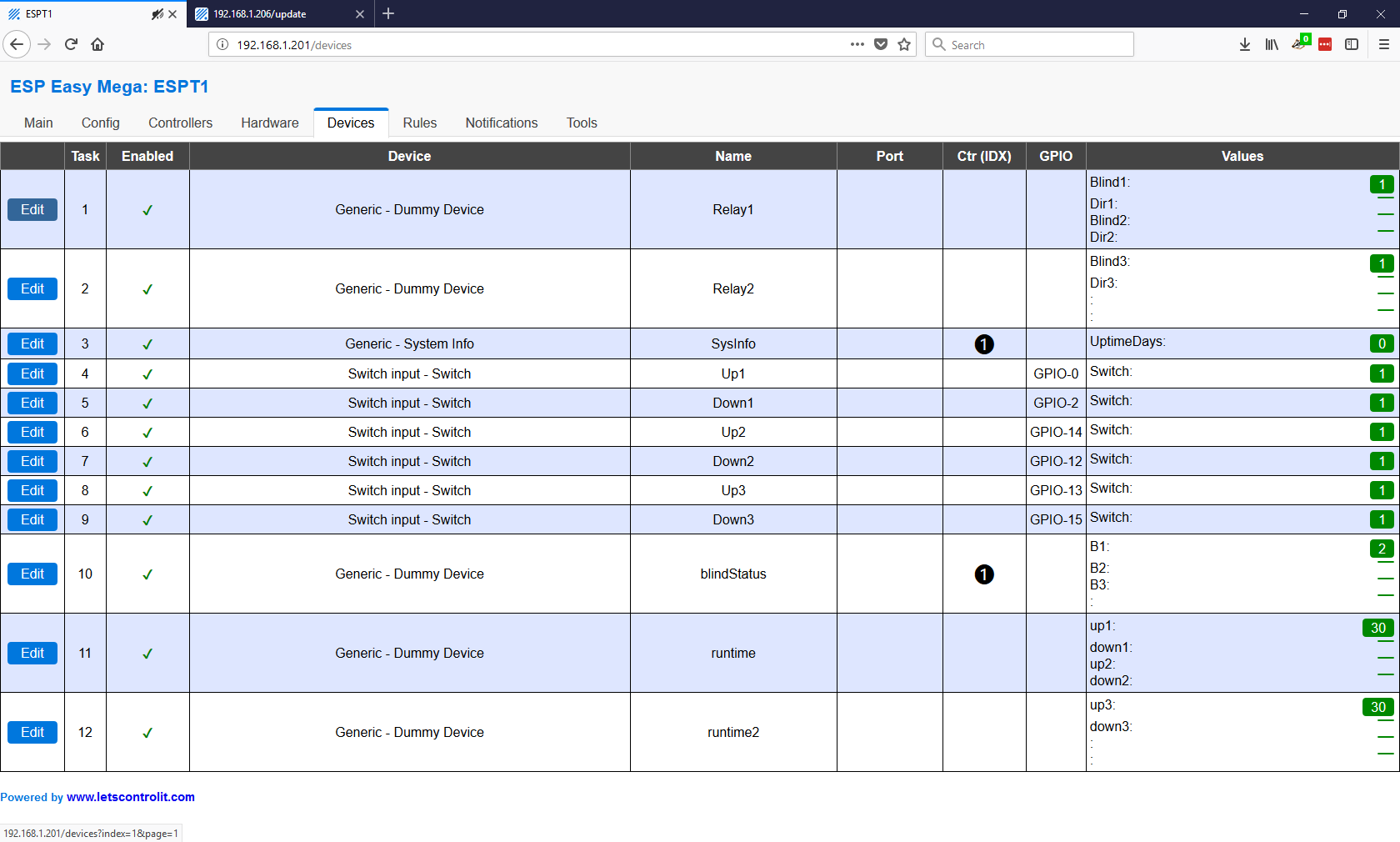Click the UptimeDays value 0

pos(1382,343)
